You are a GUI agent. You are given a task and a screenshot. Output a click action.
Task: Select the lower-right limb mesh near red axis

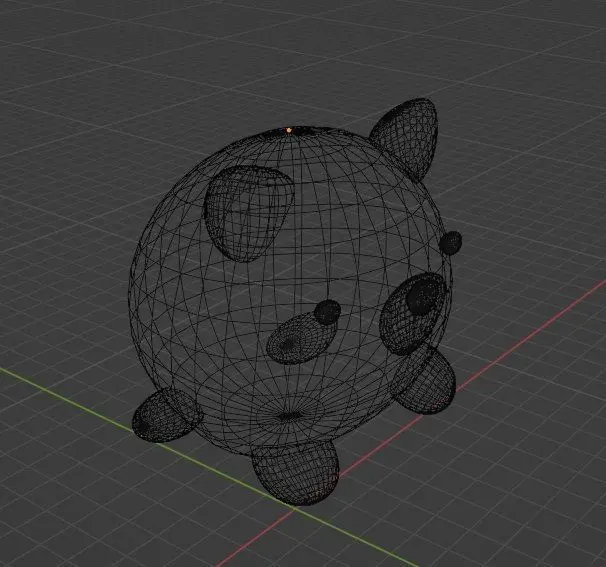click(424, 378)
